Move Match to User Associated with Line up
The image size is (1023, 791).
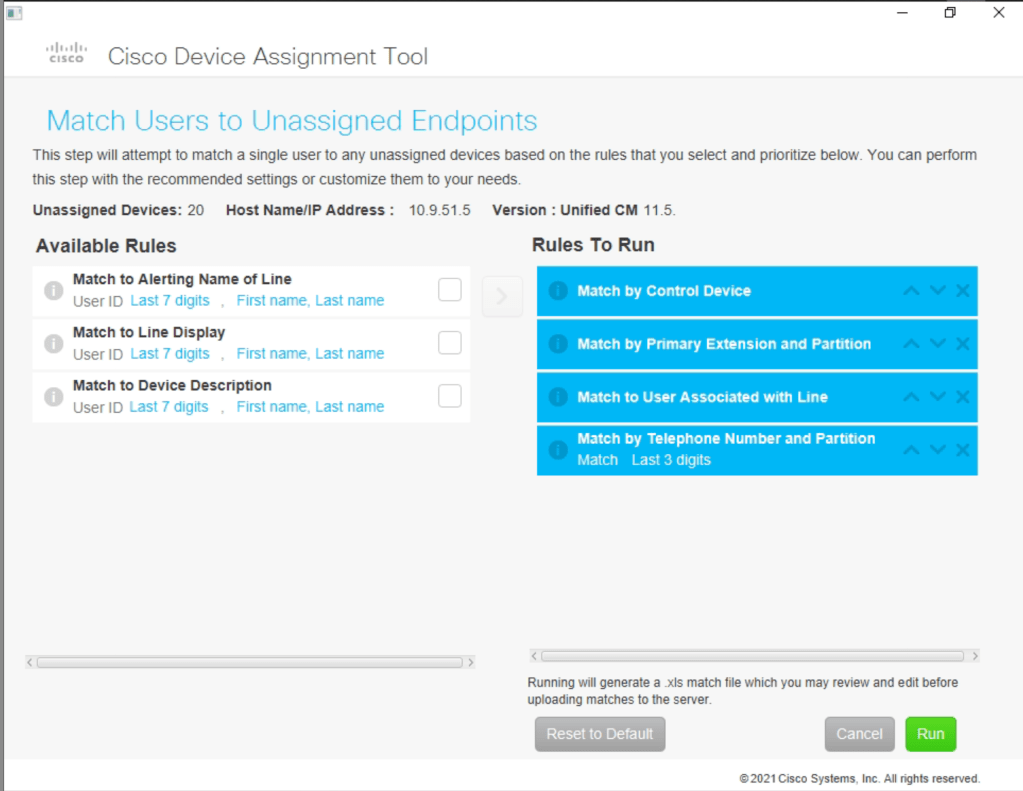(911, 397)
